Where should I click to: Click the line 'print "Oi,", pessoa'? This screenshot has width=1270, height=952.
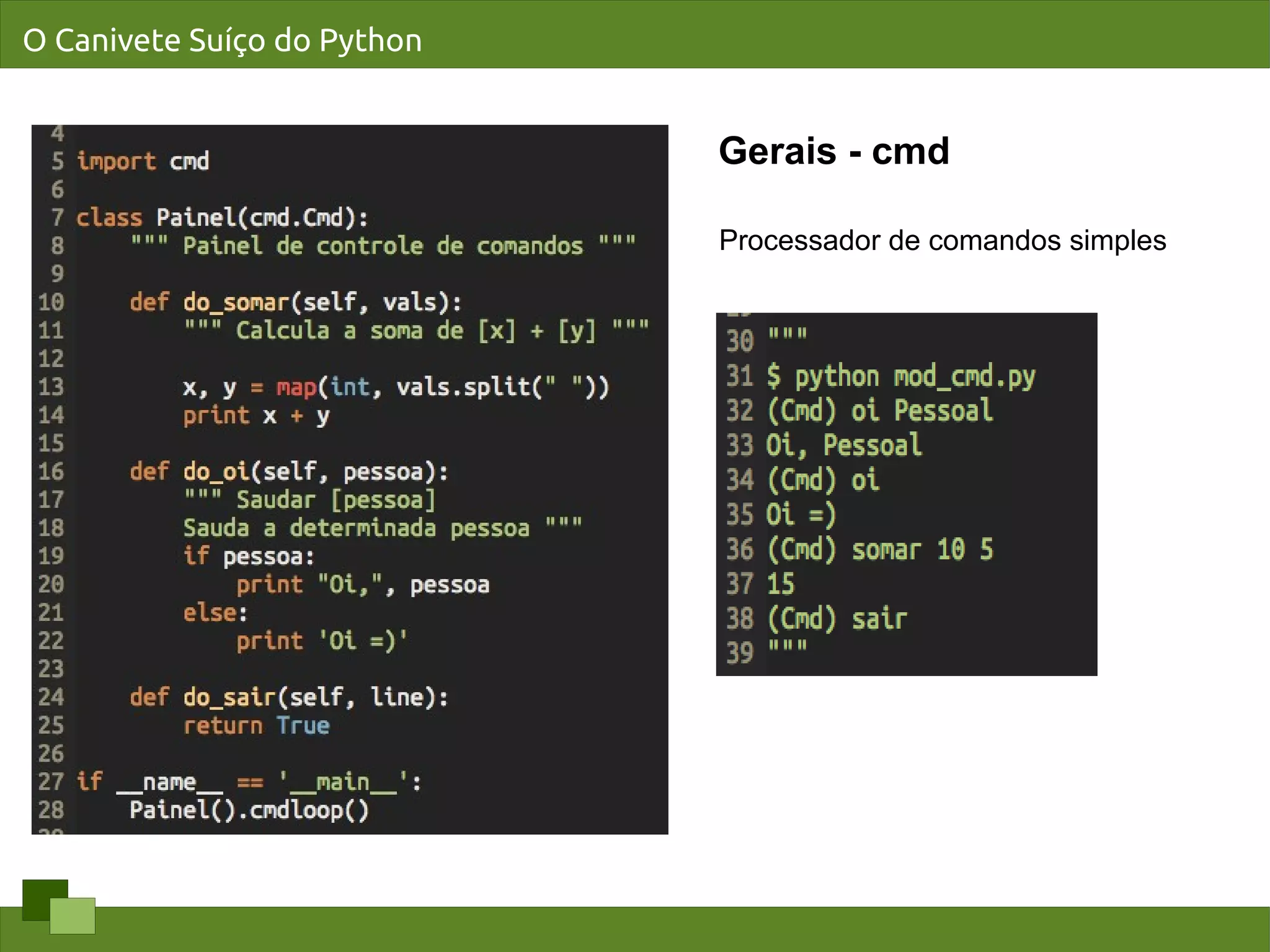[x=363, y=584]
